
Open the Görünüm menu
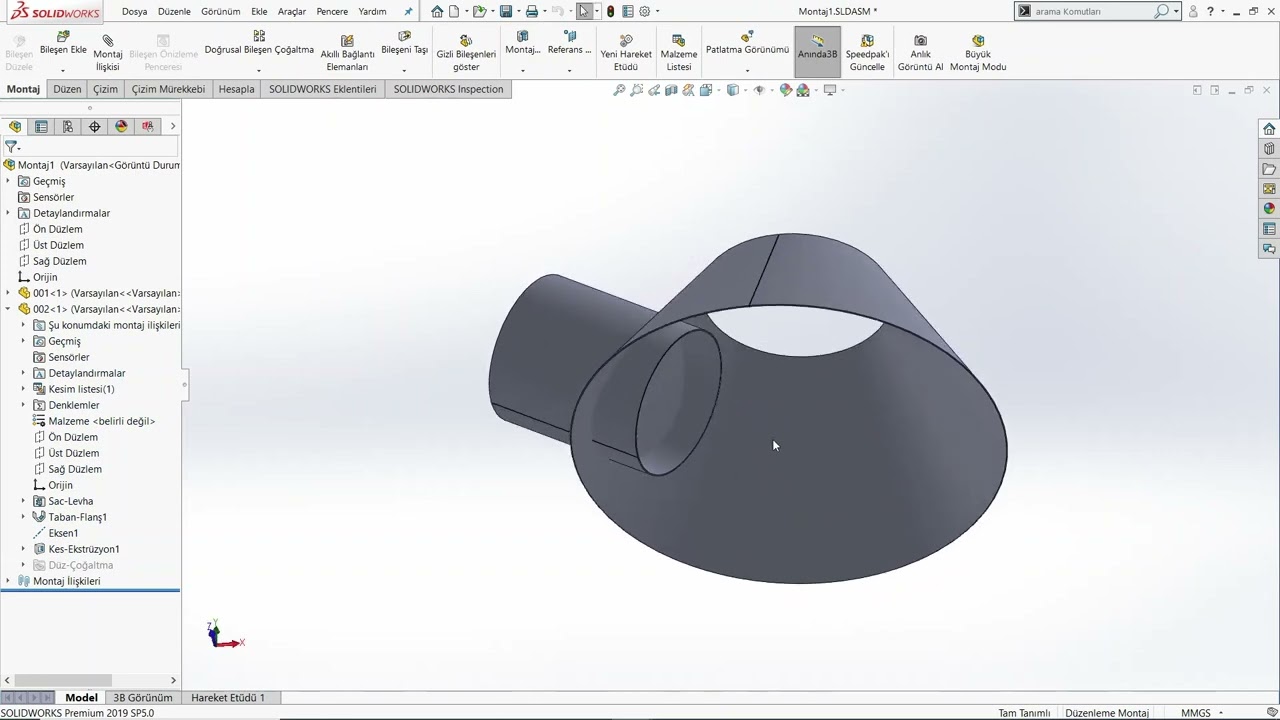[x=220, y=11]
